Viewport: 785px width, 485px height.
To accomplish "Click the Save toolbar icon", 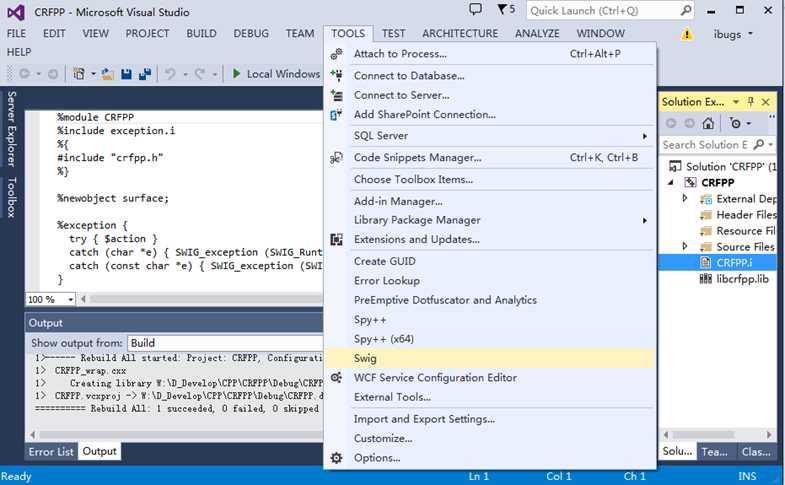I will point(126,74).
